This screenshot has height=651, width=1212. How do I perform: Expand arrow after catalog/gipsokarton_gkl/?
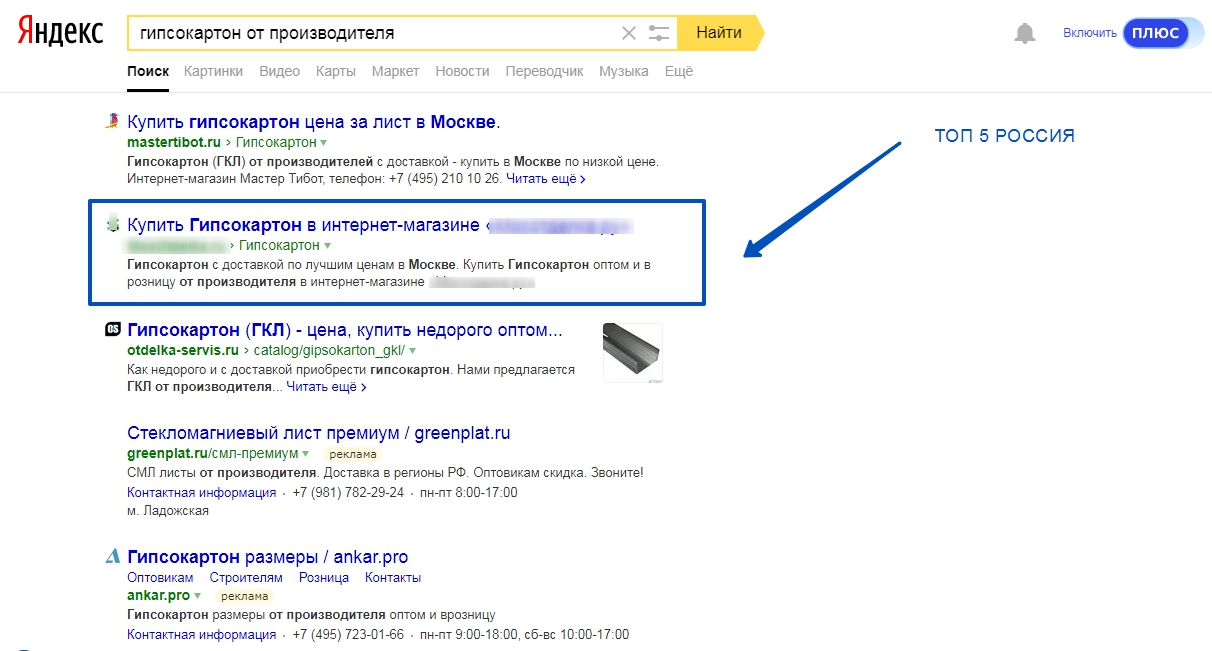click(x=412, y=352)
